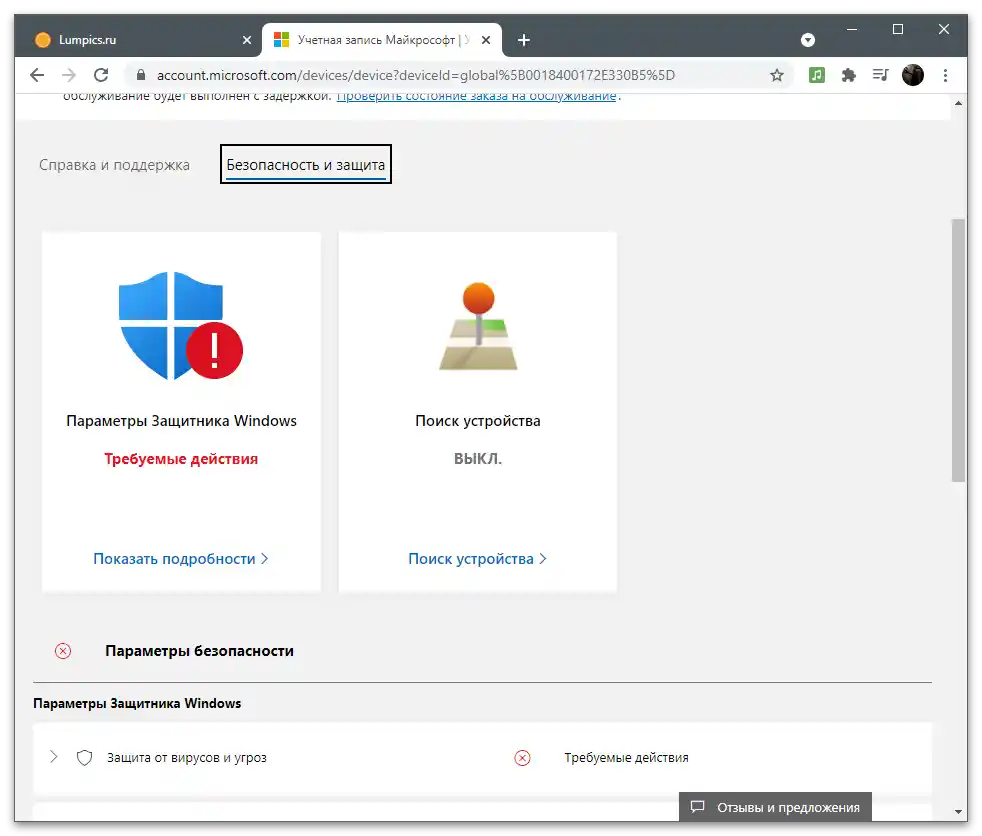The image size is (982, 836).
Task: Click the red X status icon in the virus protection row
Action: (x=522, y=758)
